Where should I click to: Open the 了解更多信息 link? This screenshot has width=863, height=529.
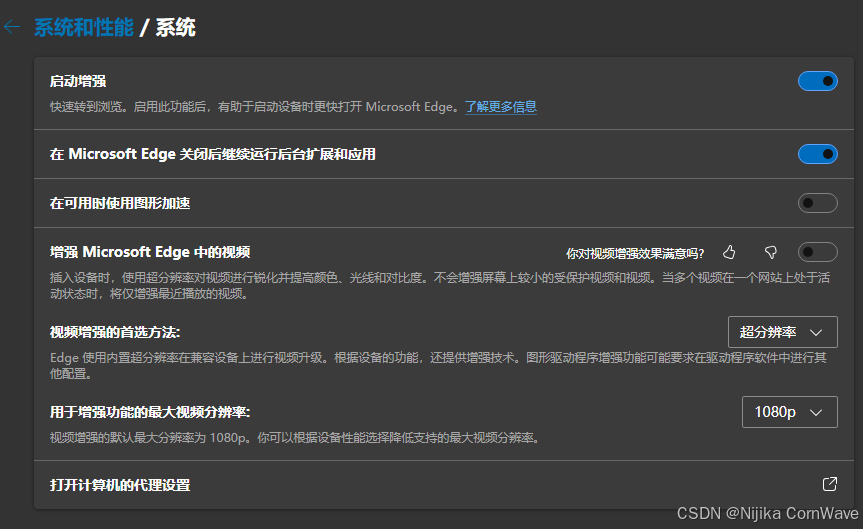(501, 106)
